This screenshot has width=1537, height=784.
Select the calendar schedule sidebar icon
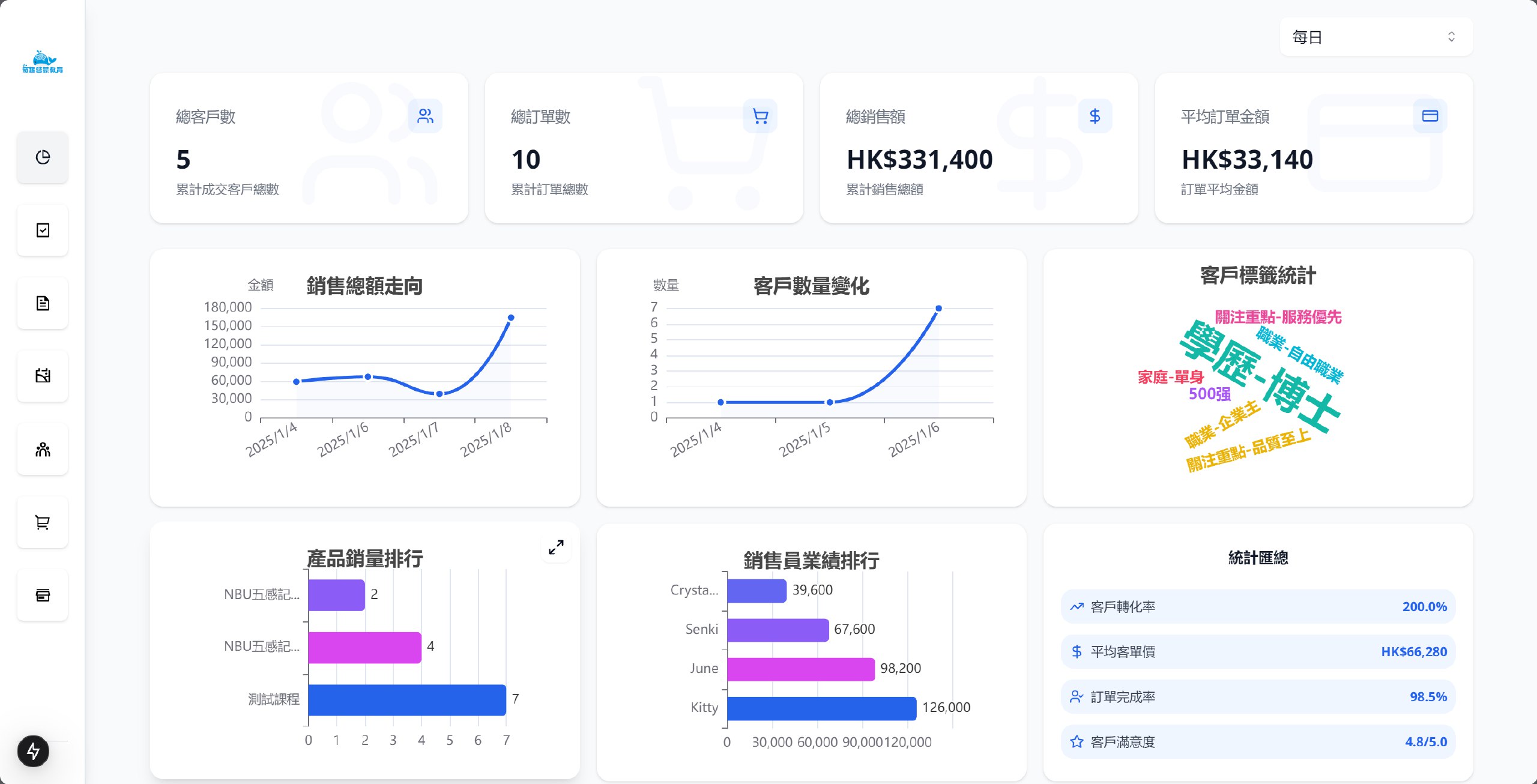(43, 376)
